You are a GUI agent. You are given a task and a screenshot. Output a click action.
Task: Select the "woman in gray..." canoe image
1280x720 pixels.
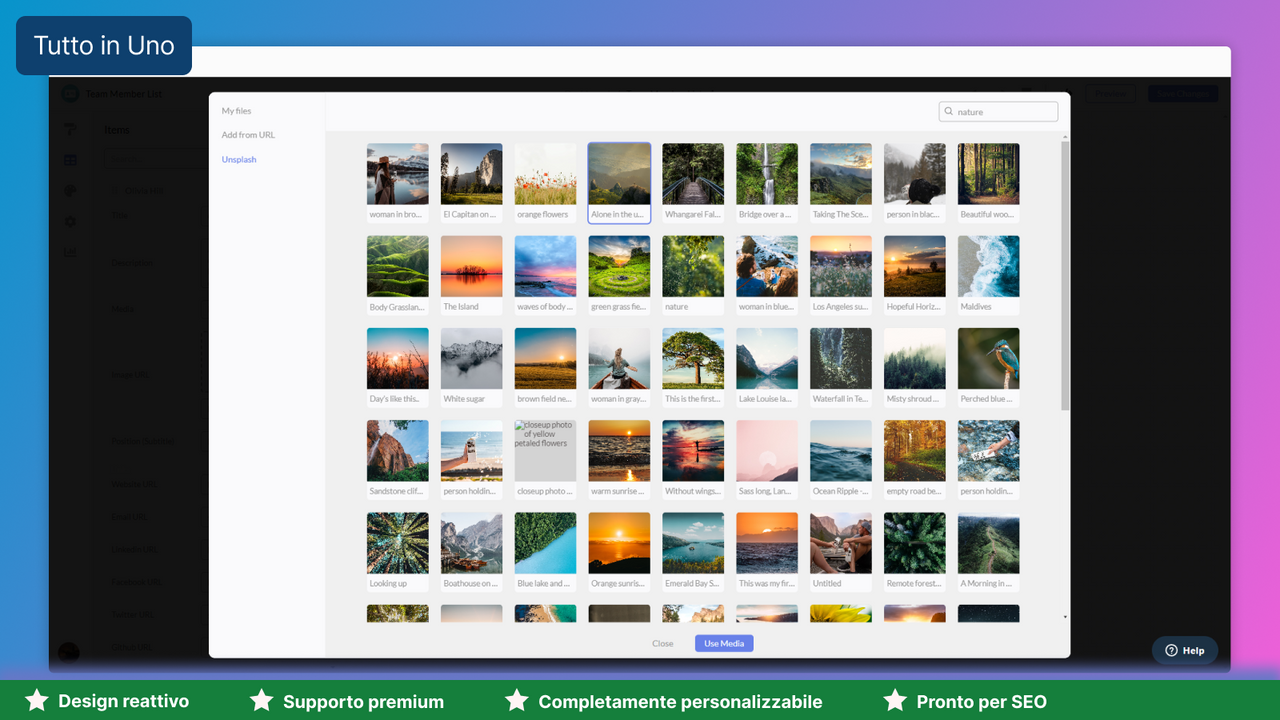(x=620, y=367)
